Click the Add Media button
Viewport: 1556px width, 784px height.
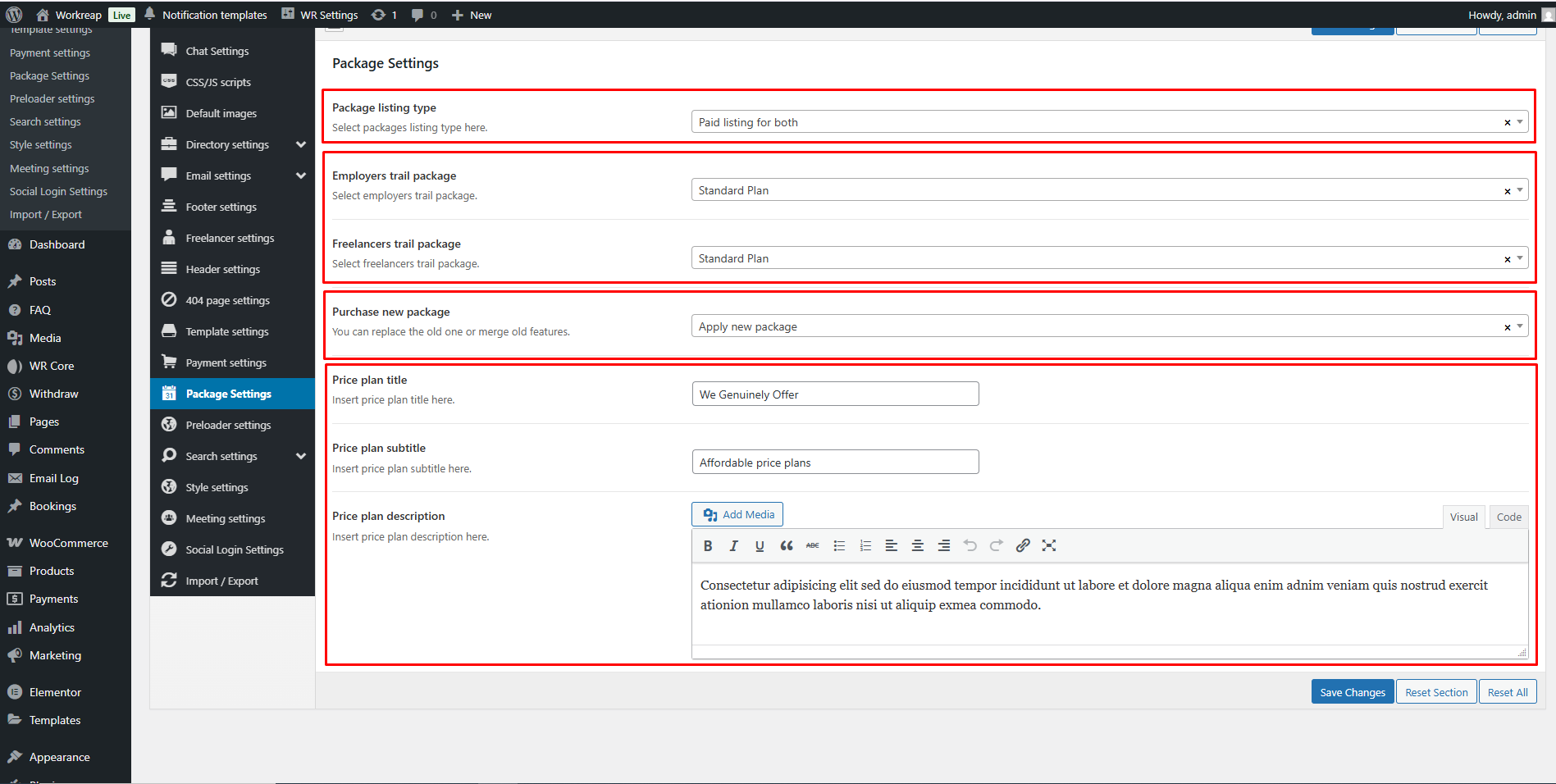737,515
